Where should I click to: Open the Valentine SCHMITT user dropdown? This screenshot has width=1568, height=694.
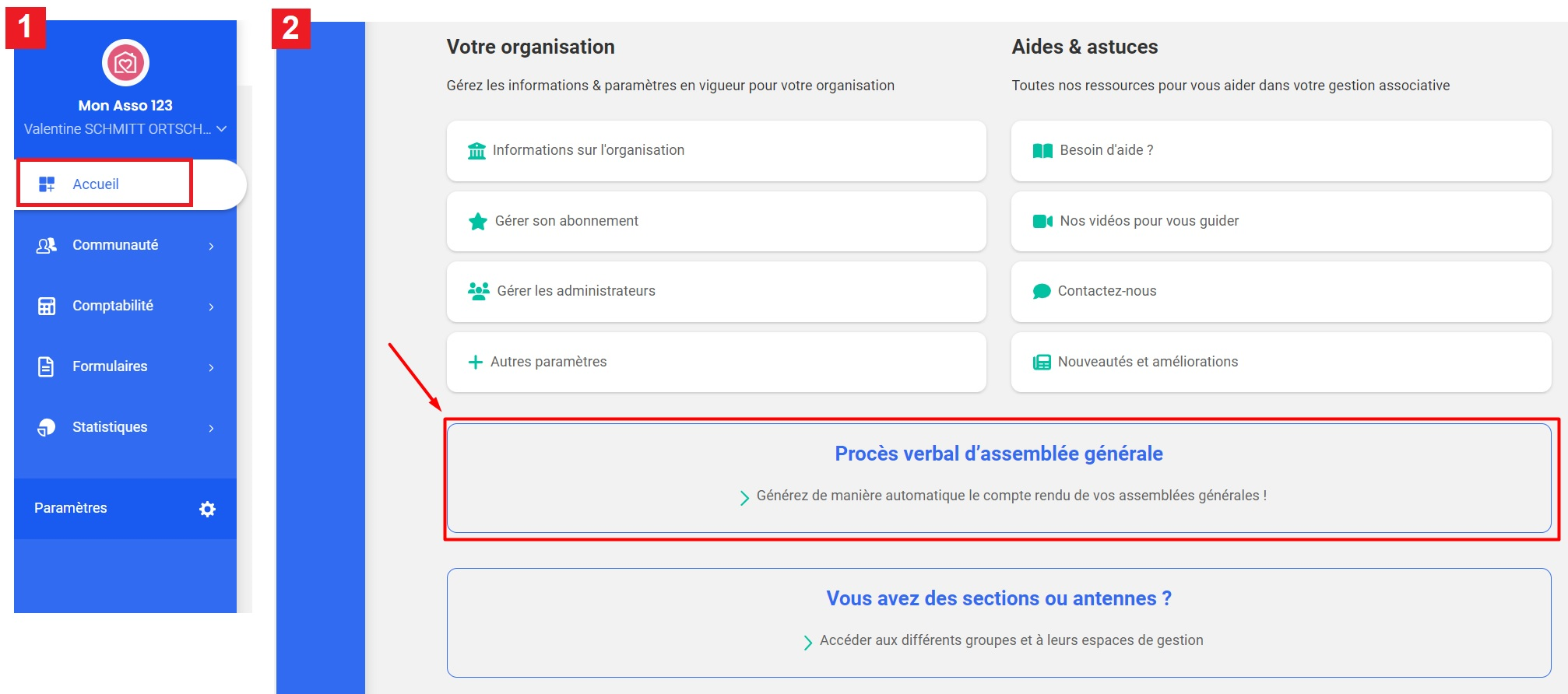(125, 129)
